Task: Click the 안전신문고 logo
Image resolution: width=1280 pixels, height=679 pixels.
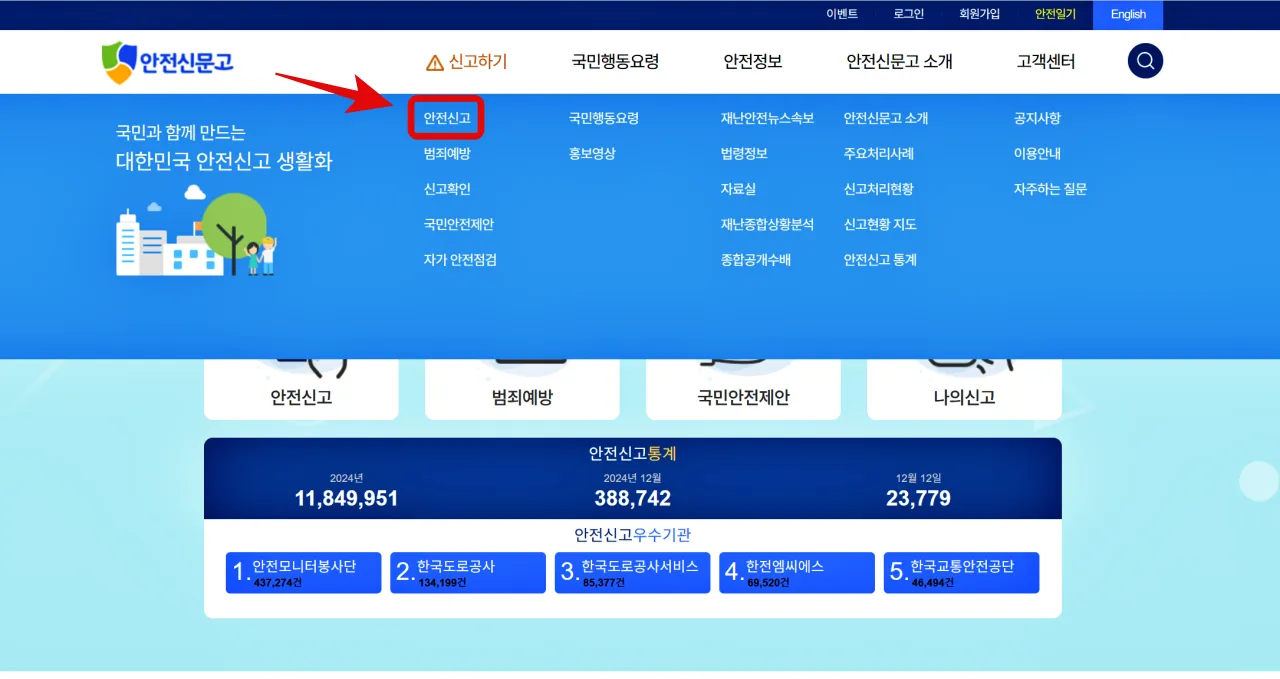Action: point(167,61)
